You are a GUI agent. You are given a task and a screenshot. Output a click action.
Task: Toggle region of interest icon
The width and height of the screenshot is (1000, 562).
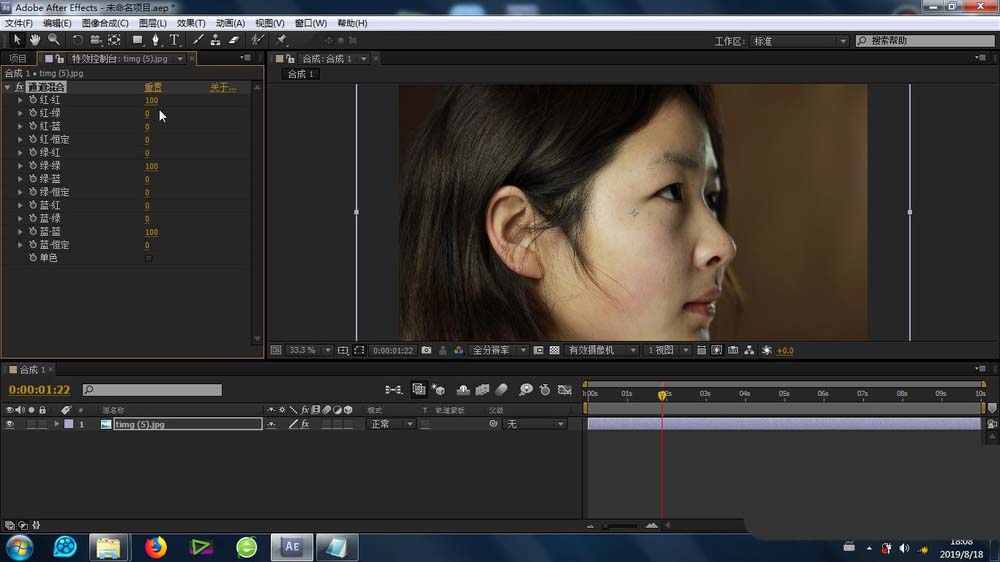(x=538, y=350)
